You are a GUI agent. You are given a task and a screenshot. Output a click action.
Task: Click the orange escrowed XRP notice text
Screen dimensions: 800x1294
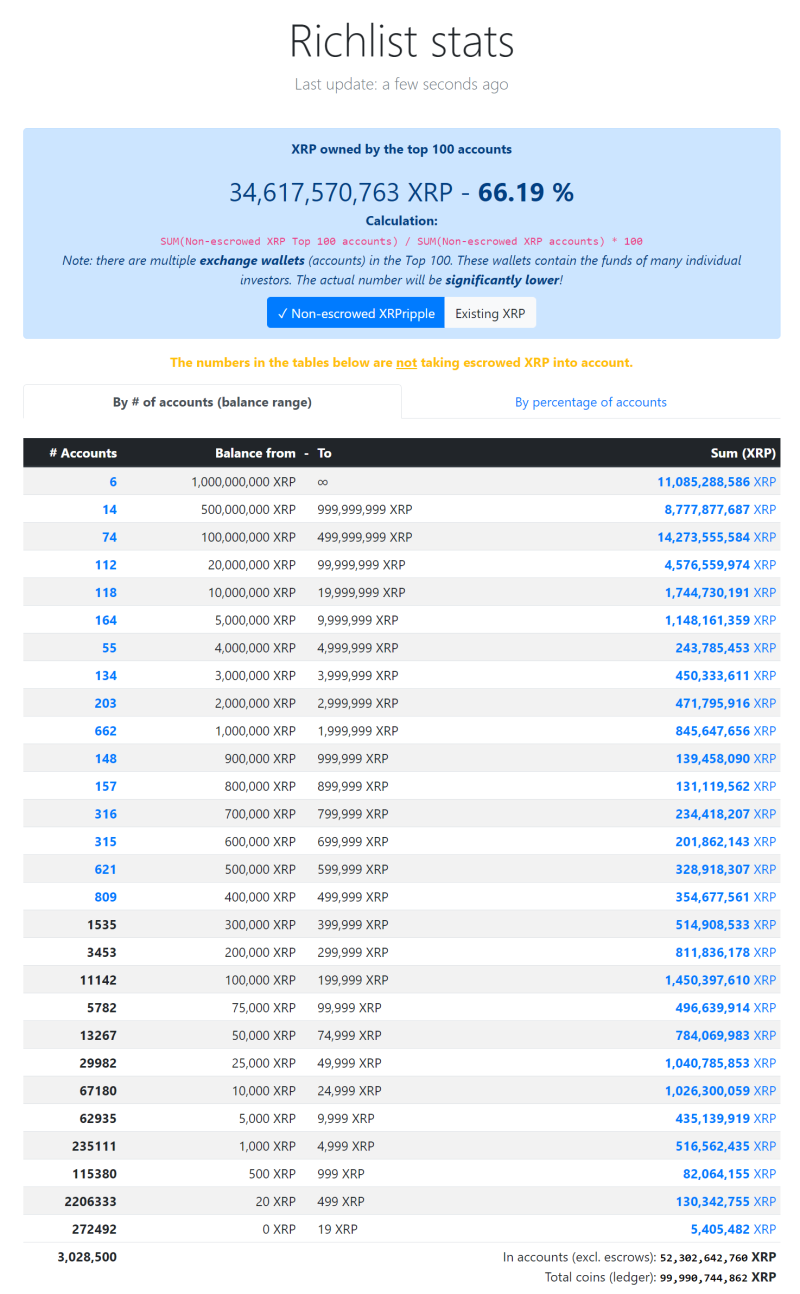pos(401,363)
